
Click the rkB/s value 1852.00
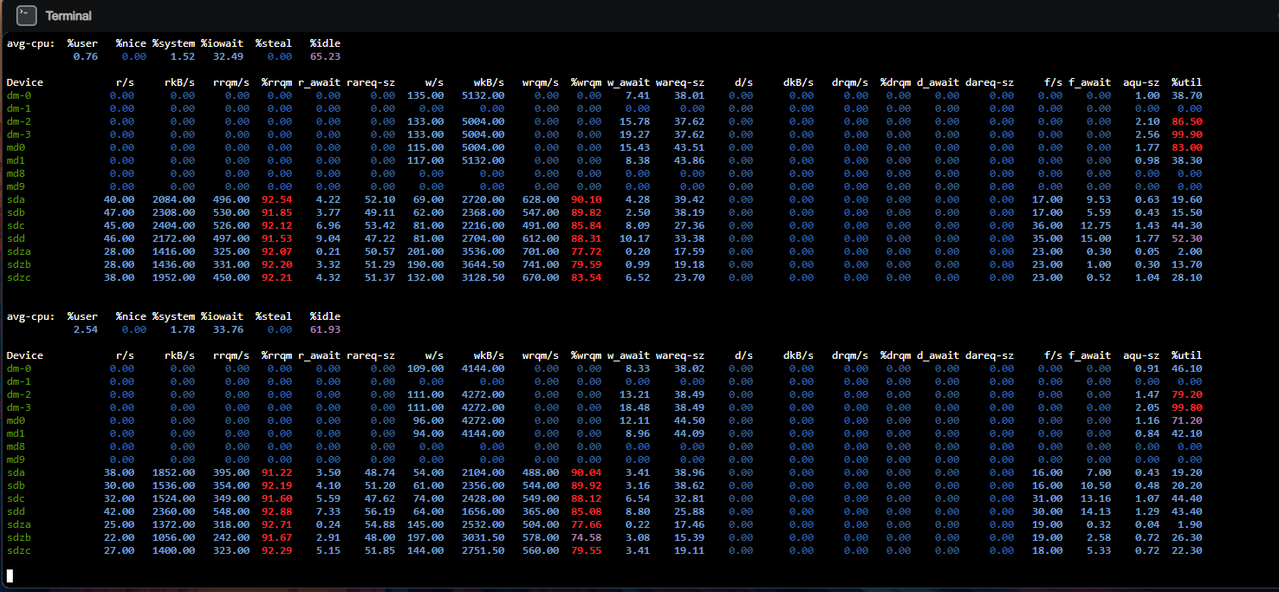click(x=175, y=473)
